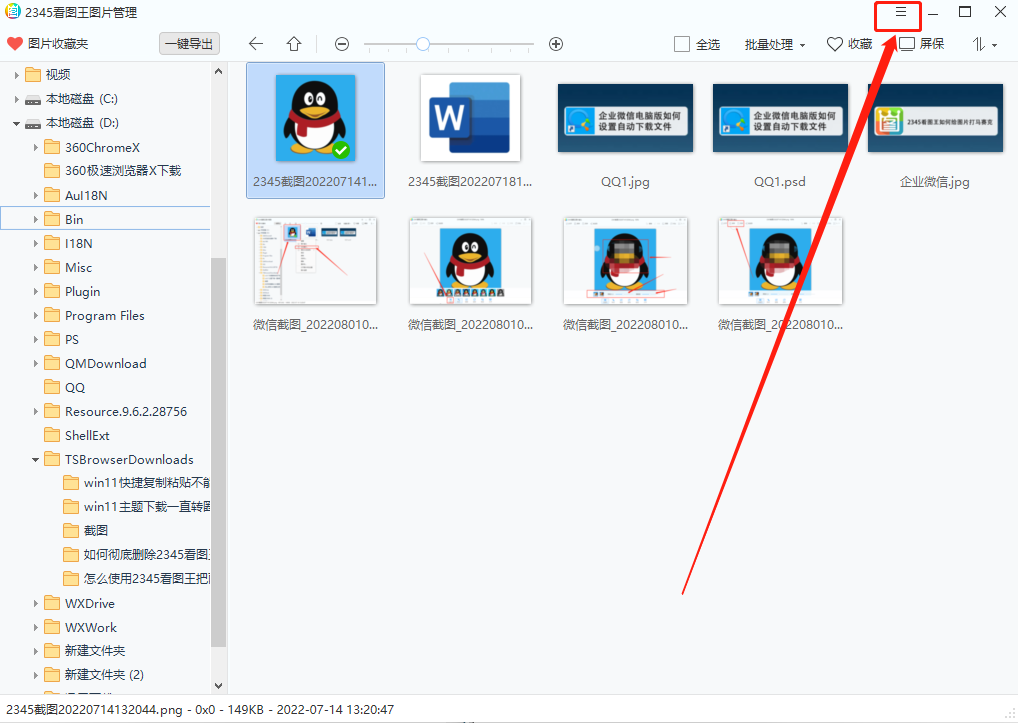
Task: Click the back arrow navigation icon
Action: click(x=256, y=44)
